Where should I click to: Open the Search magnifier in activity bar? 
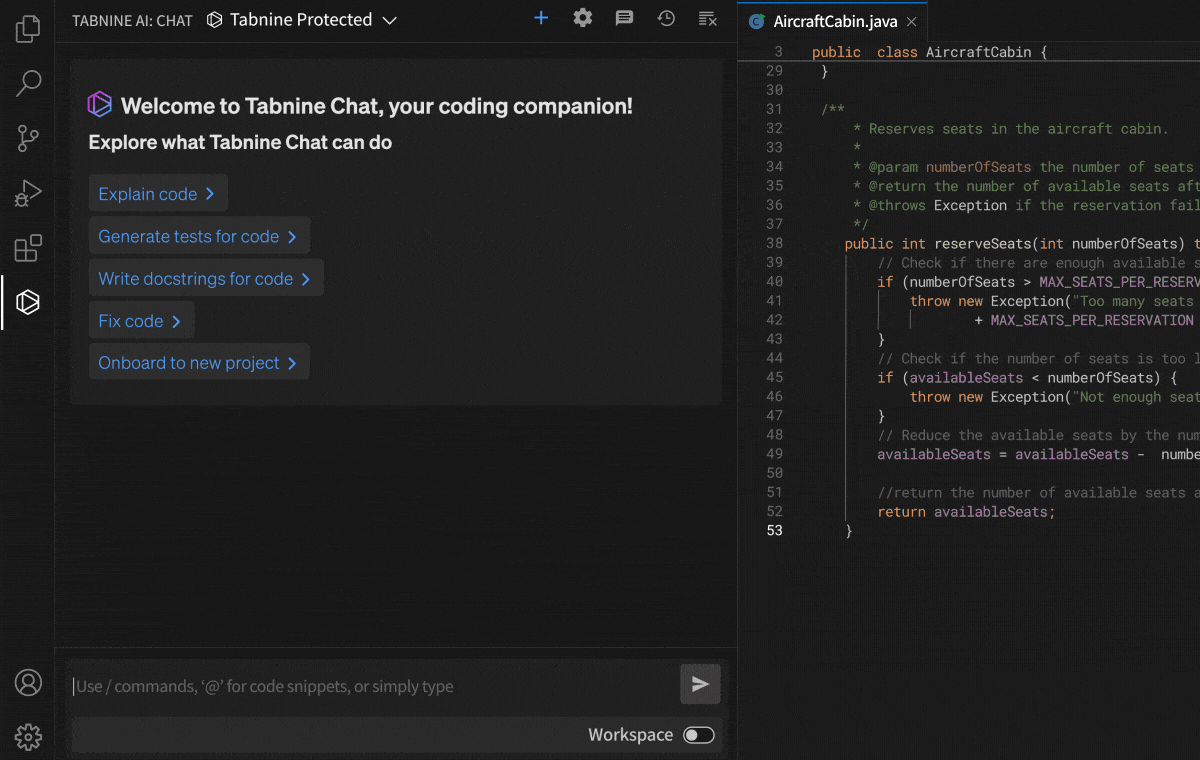(28, 83)
